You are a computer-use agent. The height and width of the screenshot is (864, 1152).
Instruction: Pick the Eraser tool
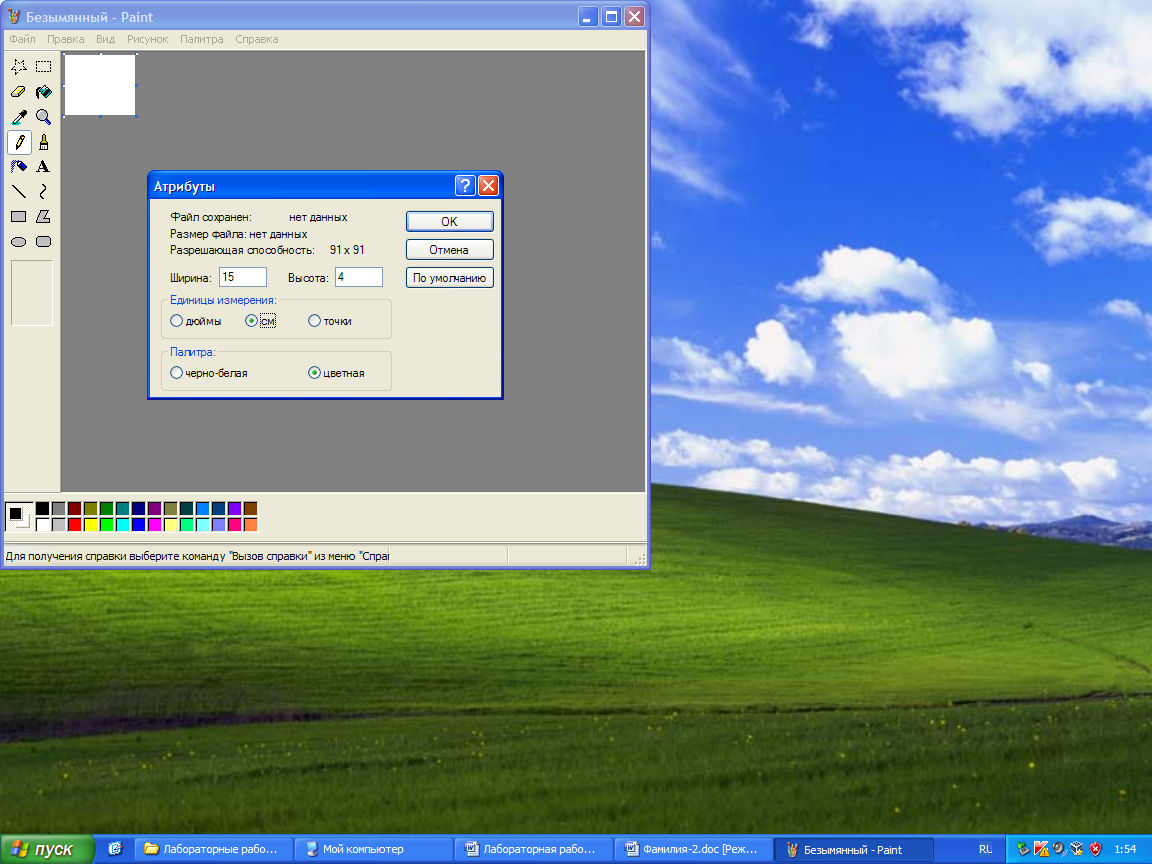19,92
